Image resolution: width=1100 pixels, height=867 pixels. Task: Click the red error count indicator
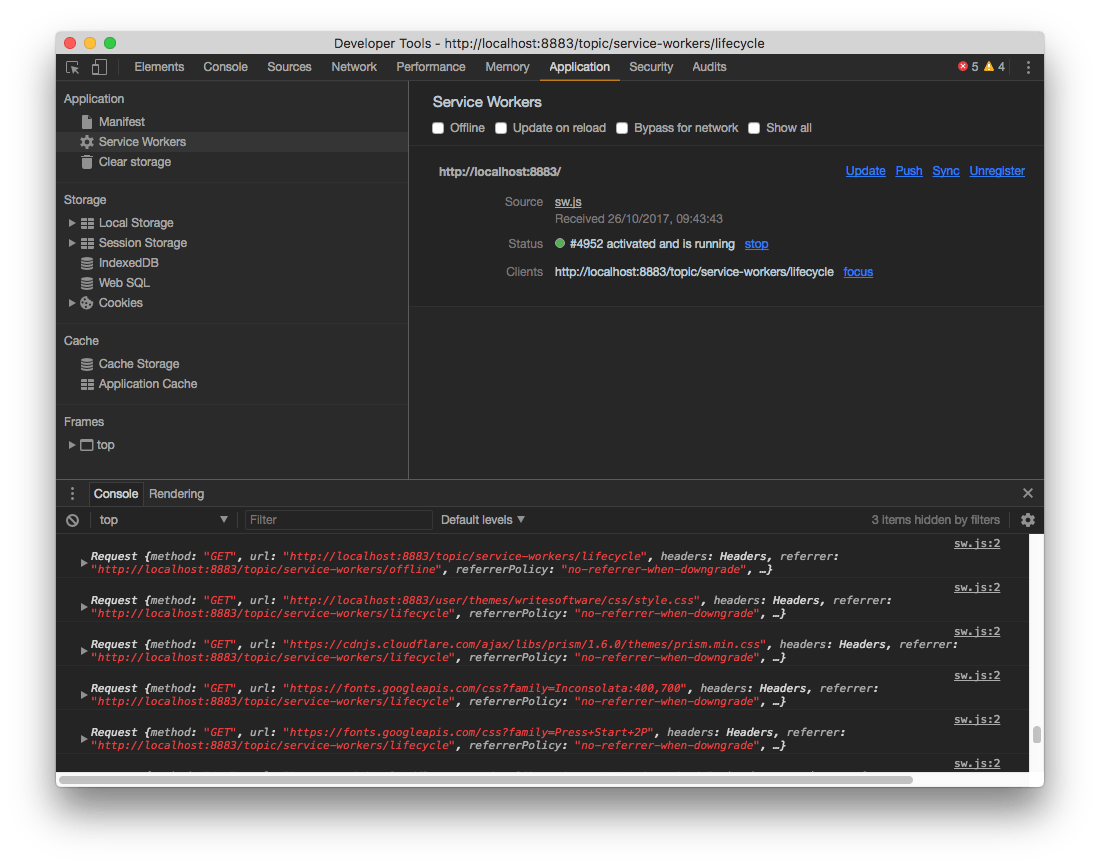967,67
